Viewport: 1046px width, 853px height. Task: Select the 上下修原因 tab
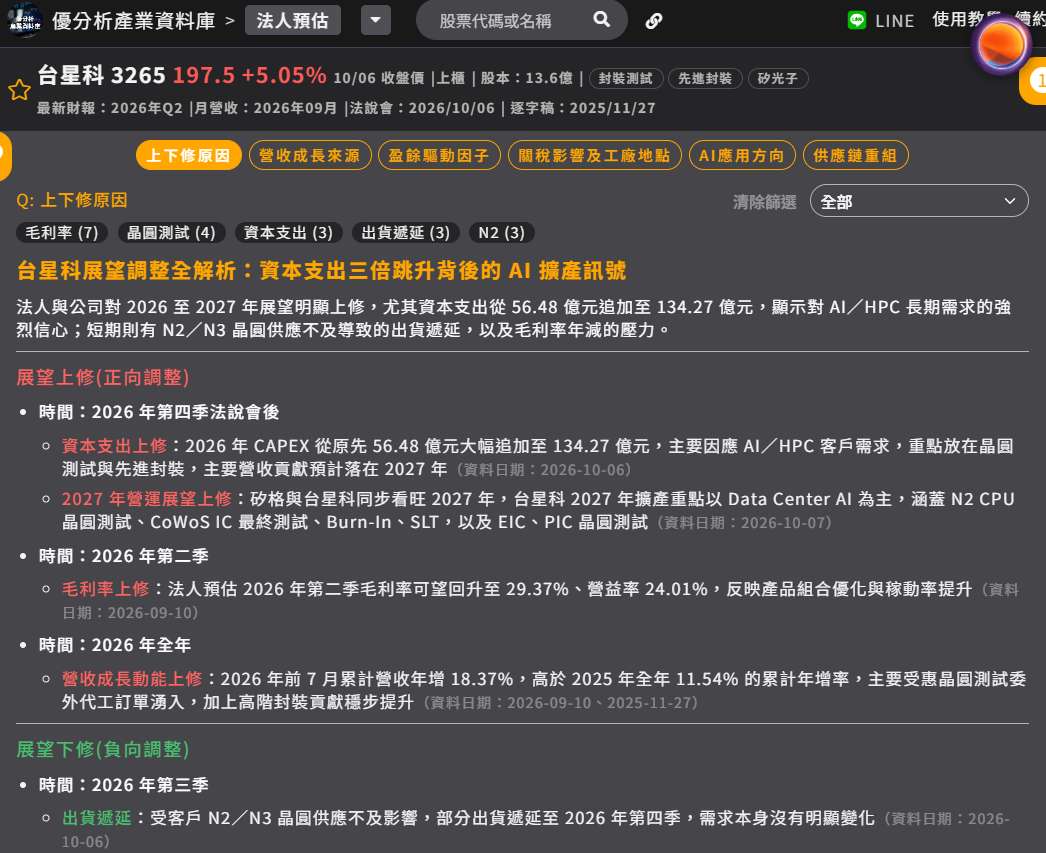coord(189,155)
